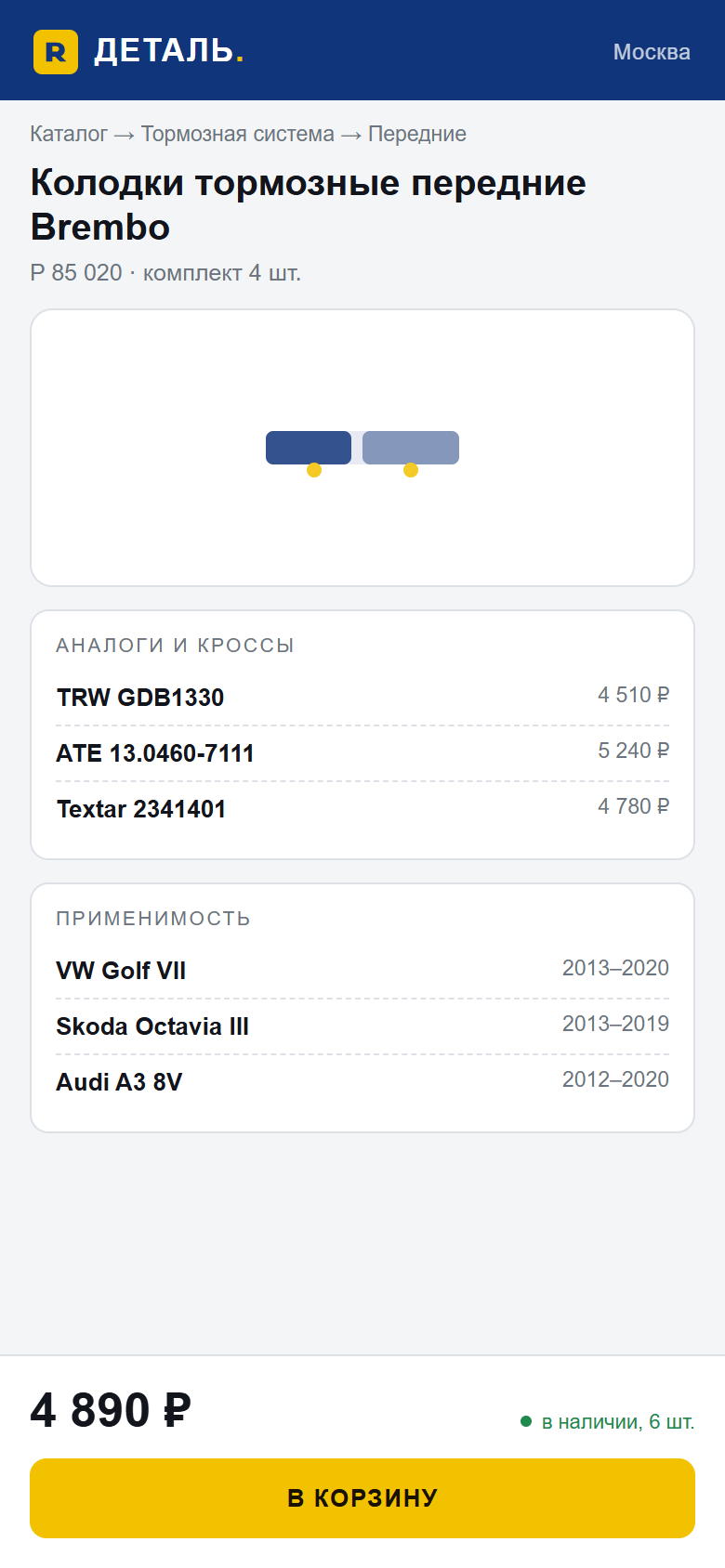Open the Передние breadcrumb category
The image size is (725, 1568).
417,134
